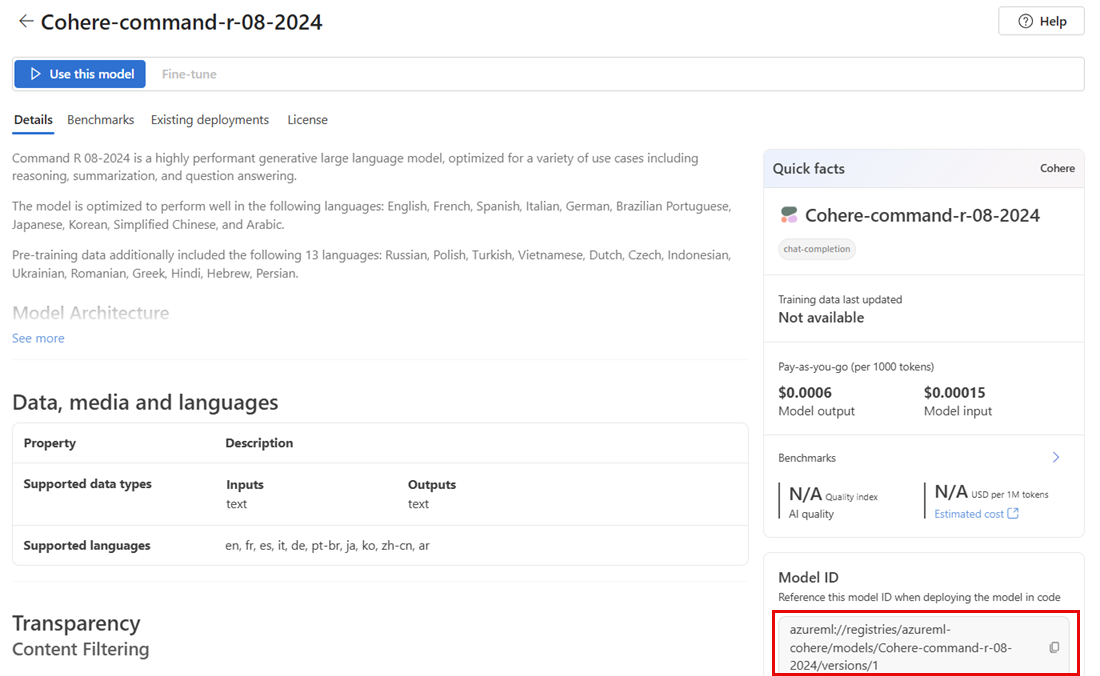Click the $0.00015 model input price
The image size is (1100, 676).
point(954,392)
